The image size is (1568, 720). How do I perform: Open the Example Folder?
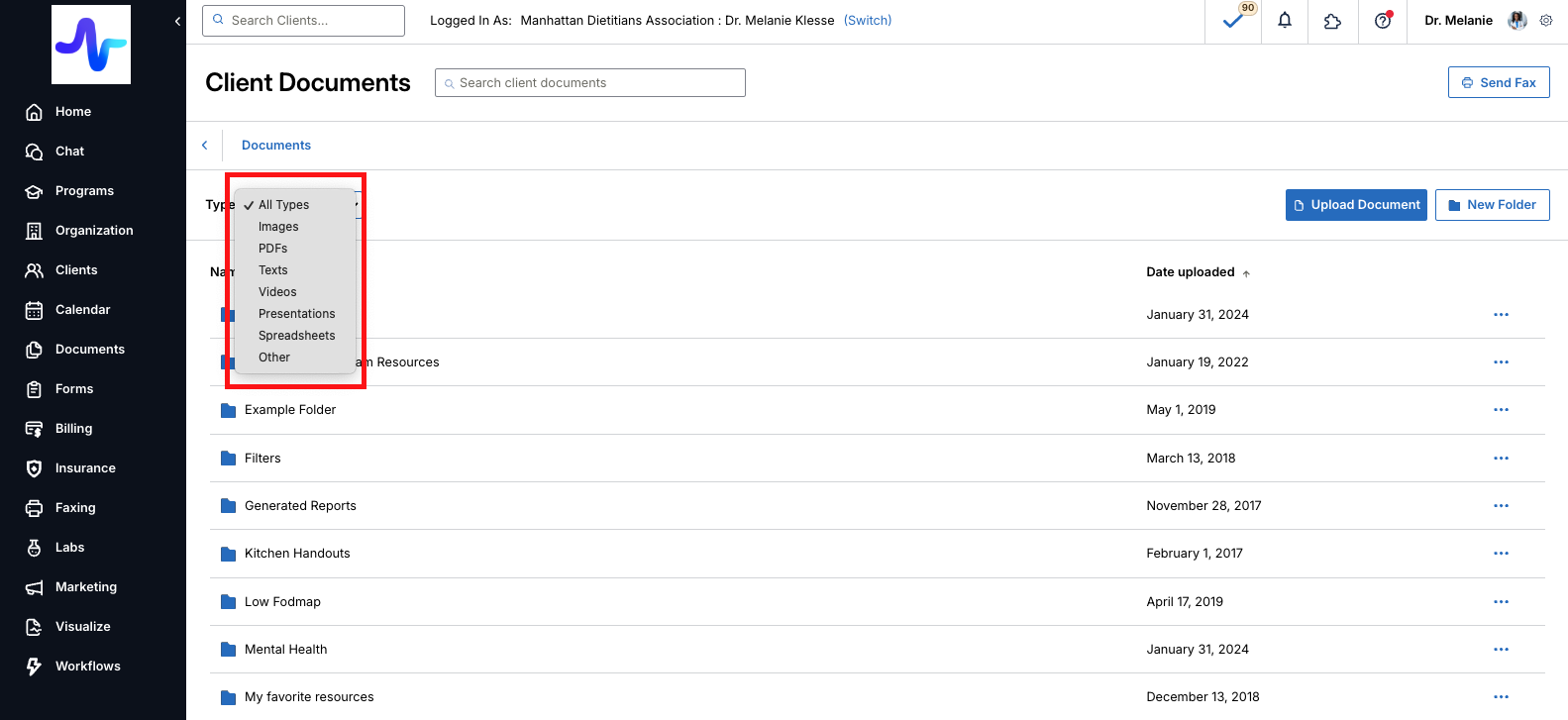point(290,410)
